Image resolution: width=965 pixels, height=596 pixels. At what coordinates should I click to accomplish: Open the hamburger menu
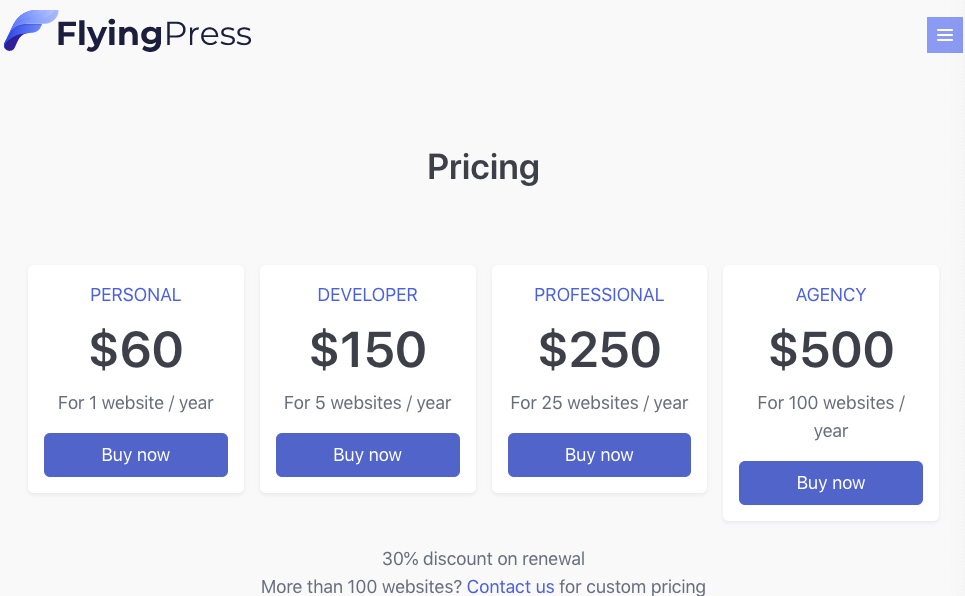pos(944,35)
